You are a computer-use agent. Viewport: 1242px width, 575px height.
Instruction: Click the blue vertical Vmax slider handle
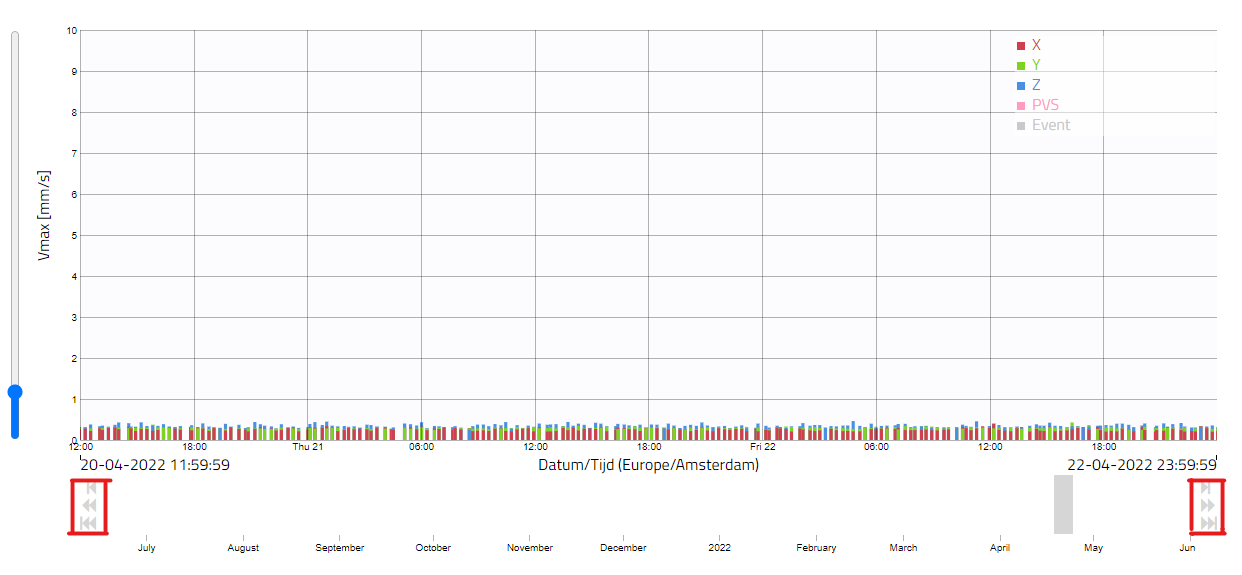point(15,392)
